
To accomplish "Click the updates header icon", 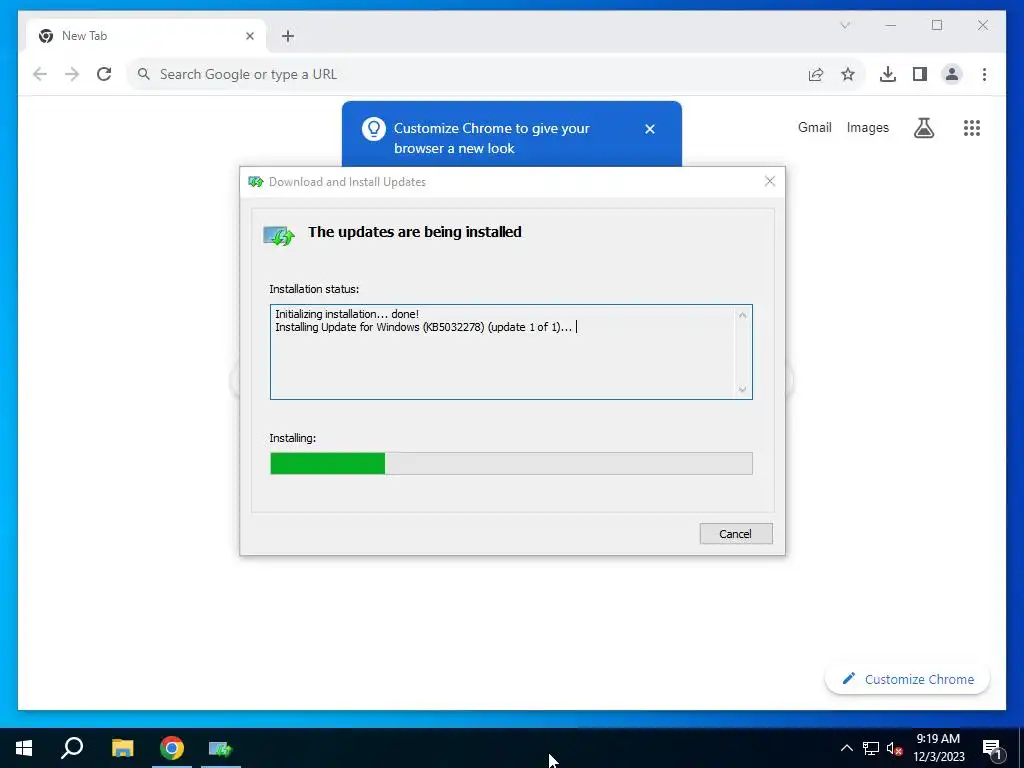I will point(279,235).
